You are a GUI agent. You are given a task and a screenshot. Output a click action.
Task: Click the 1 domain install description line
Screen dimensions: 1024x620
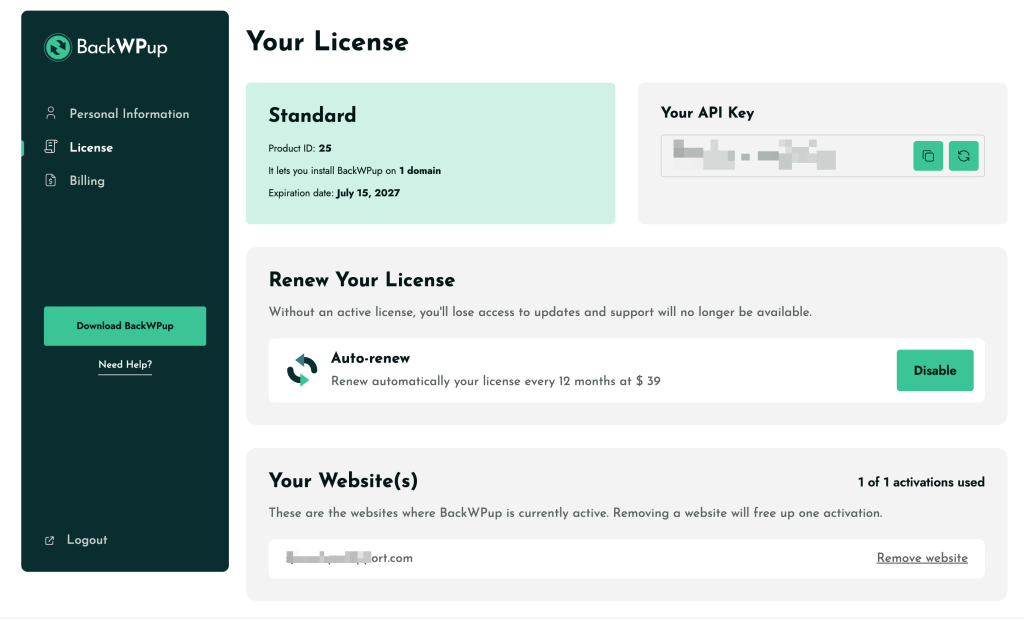pos(355,171)
